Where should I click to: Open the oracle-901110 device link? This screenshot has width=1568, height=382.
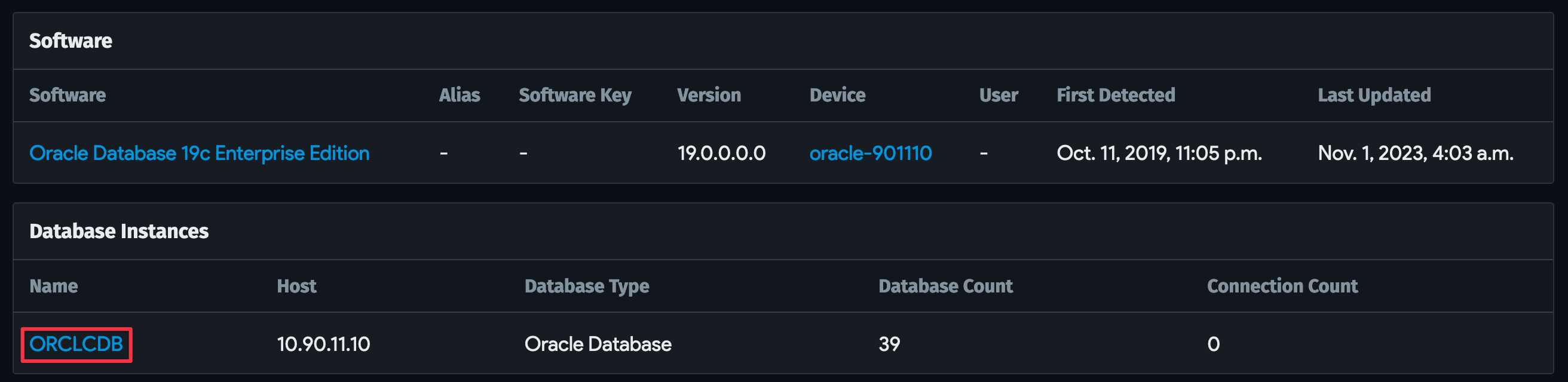click(x=871, y=153)
